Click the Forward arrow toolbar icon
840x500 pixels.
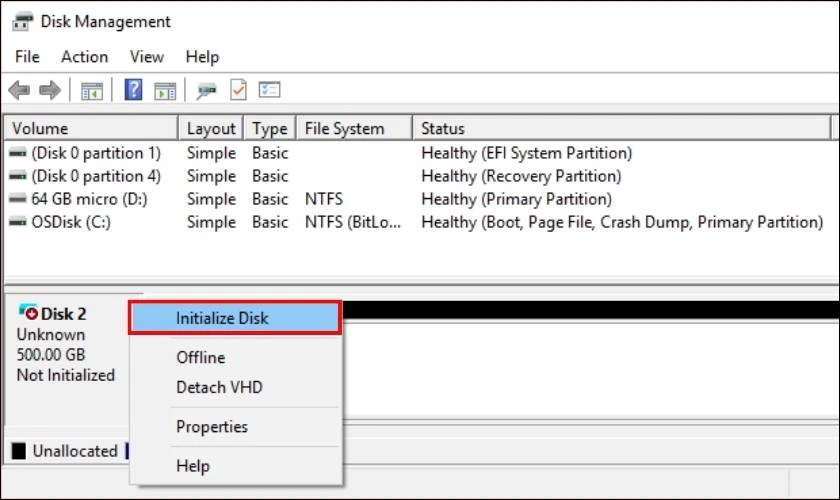(50, 91)
